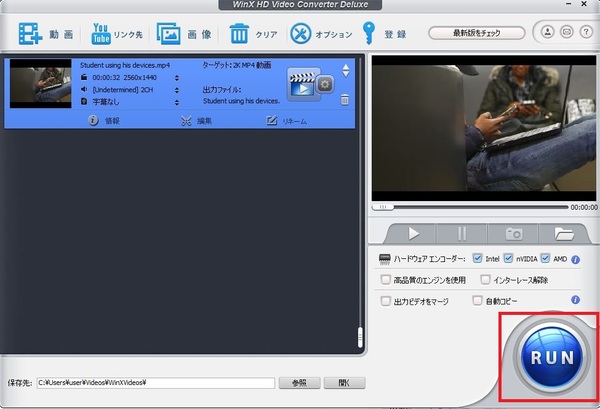The width and height of the screenshot is (600, 409).
Task: Click the 保存先 output path field
Action: coord(156,383)
